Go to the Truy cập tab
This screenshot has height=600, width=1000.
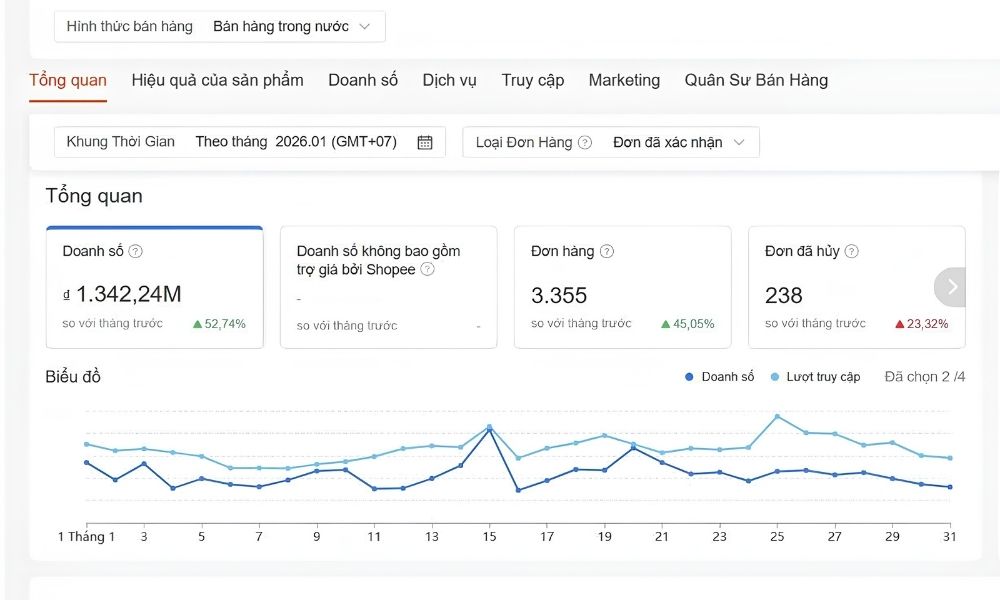click(x=533, y=80)
